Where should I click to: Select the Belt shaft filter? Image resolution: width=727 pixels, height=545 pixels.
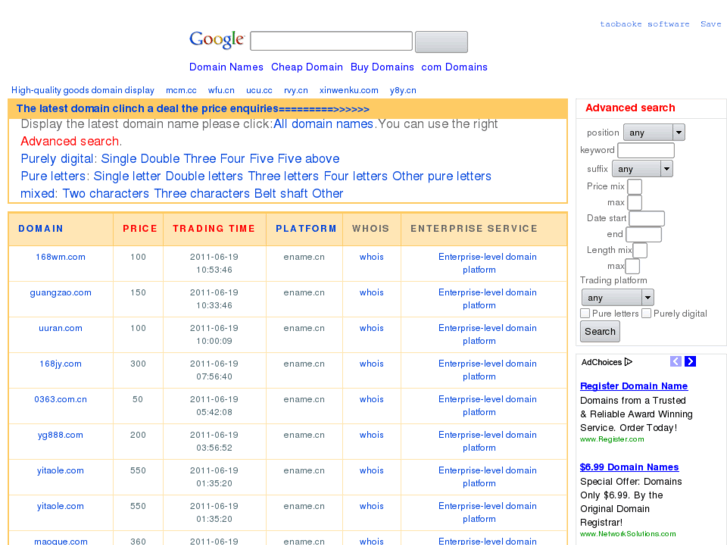click(x=281, y=193)
